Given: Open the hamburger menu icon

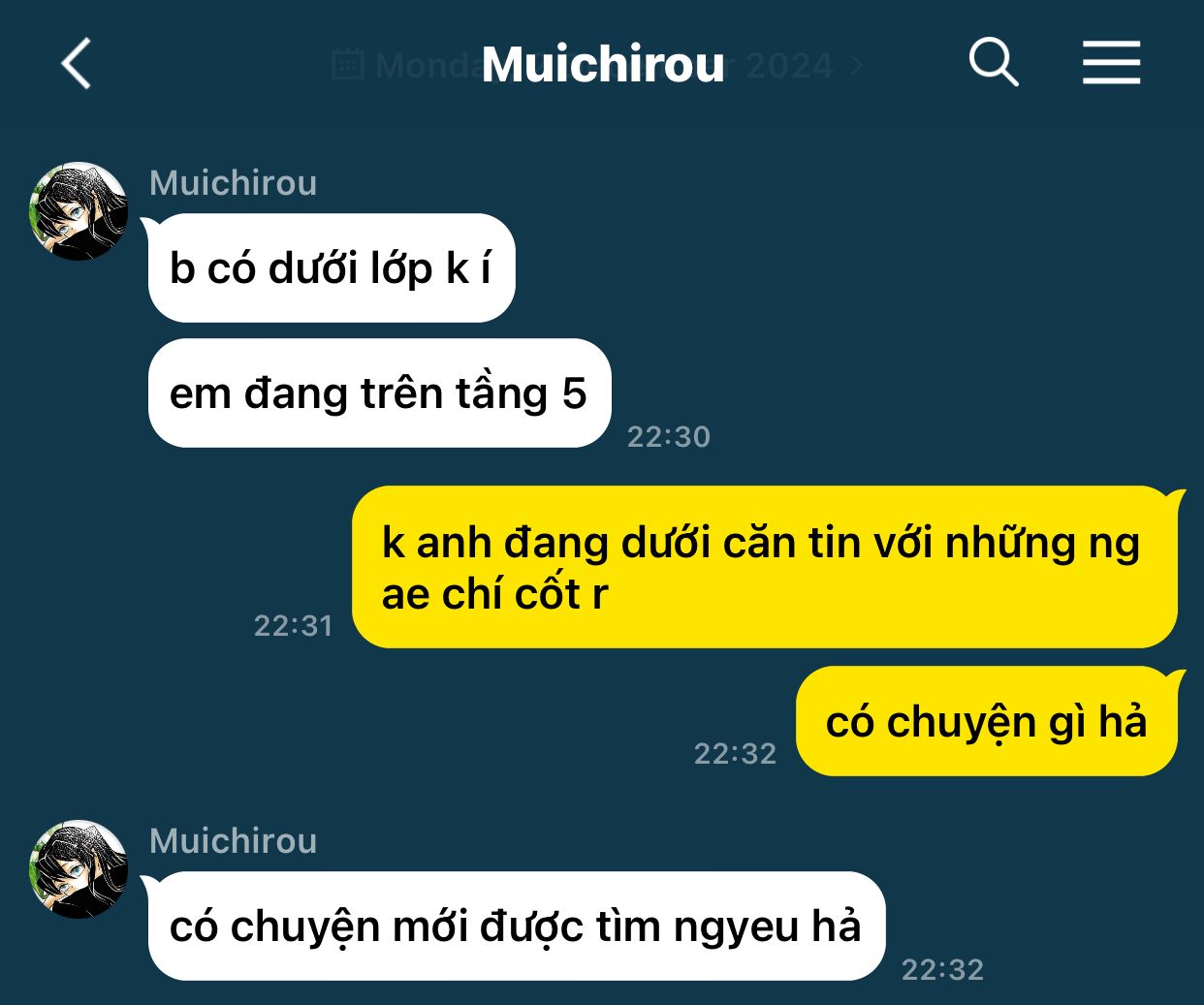Looking at the screenshot, I should pyautogui.click(x=1111, y=63).
